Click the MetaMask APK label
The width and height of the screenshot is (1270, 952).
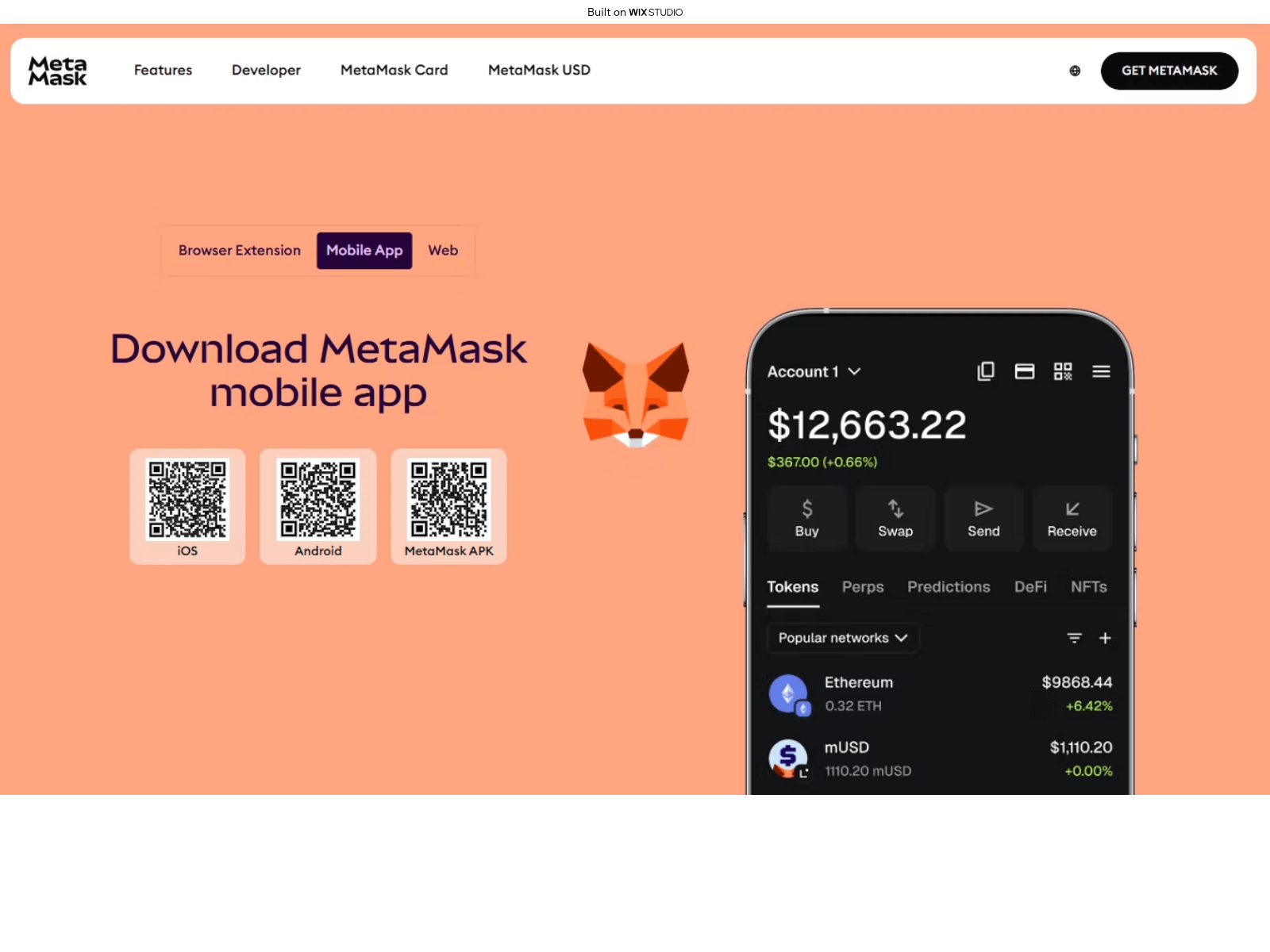(449, 551)
